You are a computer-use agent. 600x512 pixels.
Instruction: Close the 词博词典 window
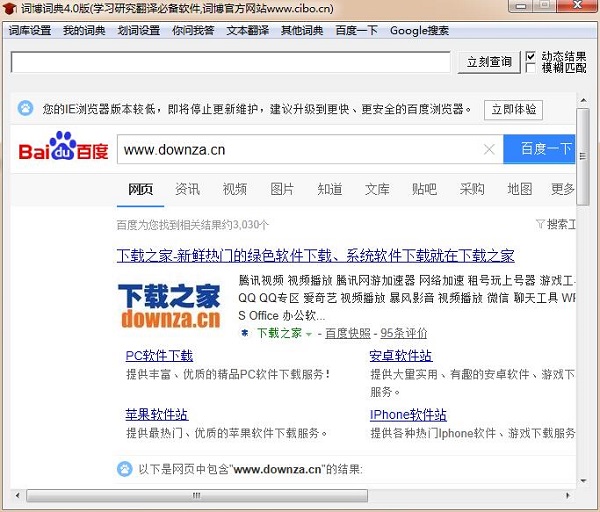pos(577,6)
